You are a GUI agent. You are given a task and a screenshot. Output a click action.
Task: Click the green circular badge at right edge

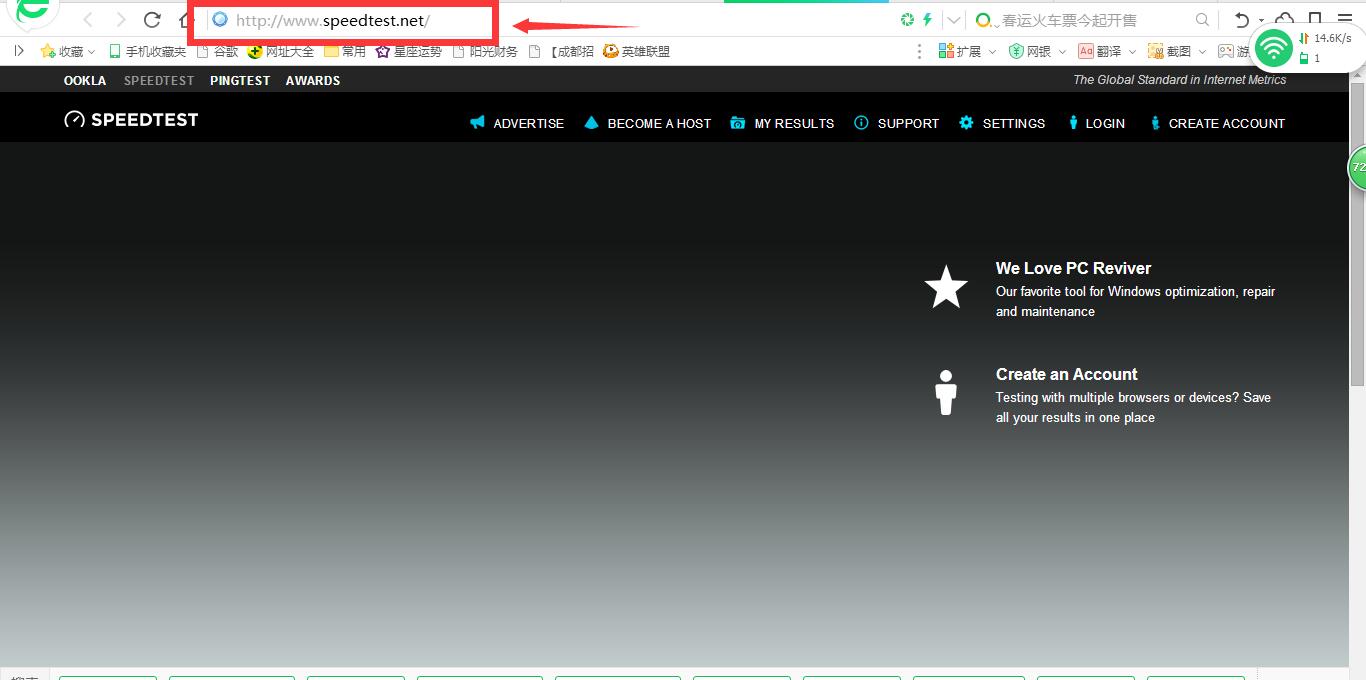click(x=1357, y=167)
